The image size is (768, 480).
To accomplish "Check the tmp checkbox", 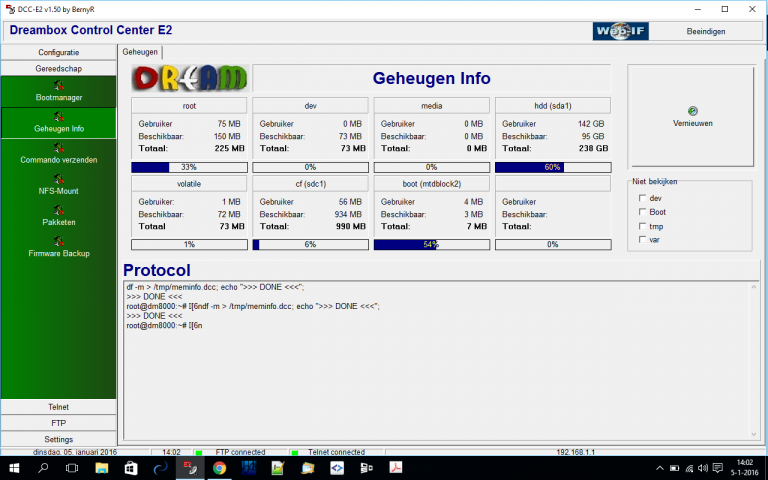I will [x=642, y=226].
